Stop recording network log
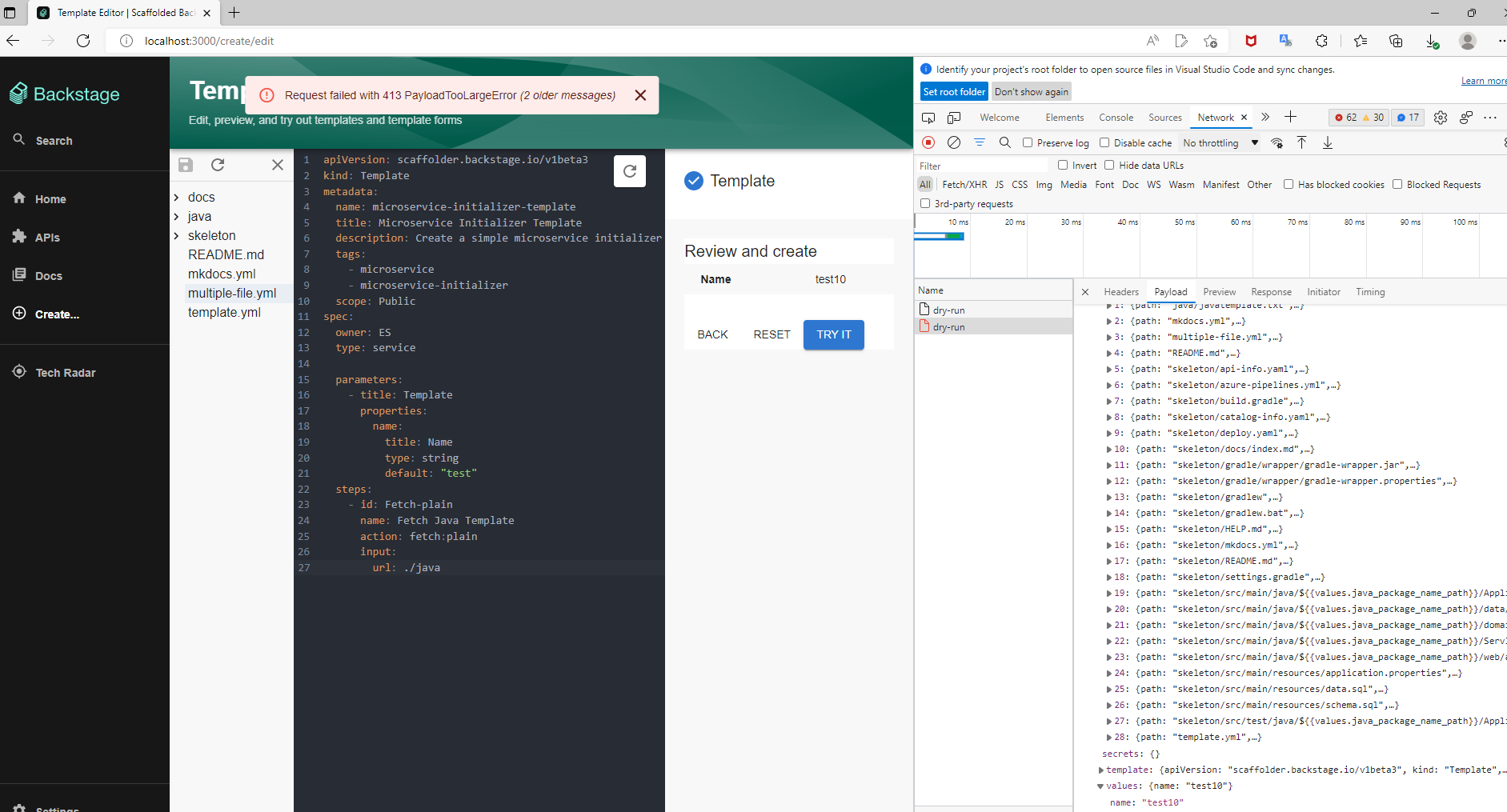Image resolution: width=1507 pixels, height=812 pixels. pyautogui.click(x=928, y=142)
